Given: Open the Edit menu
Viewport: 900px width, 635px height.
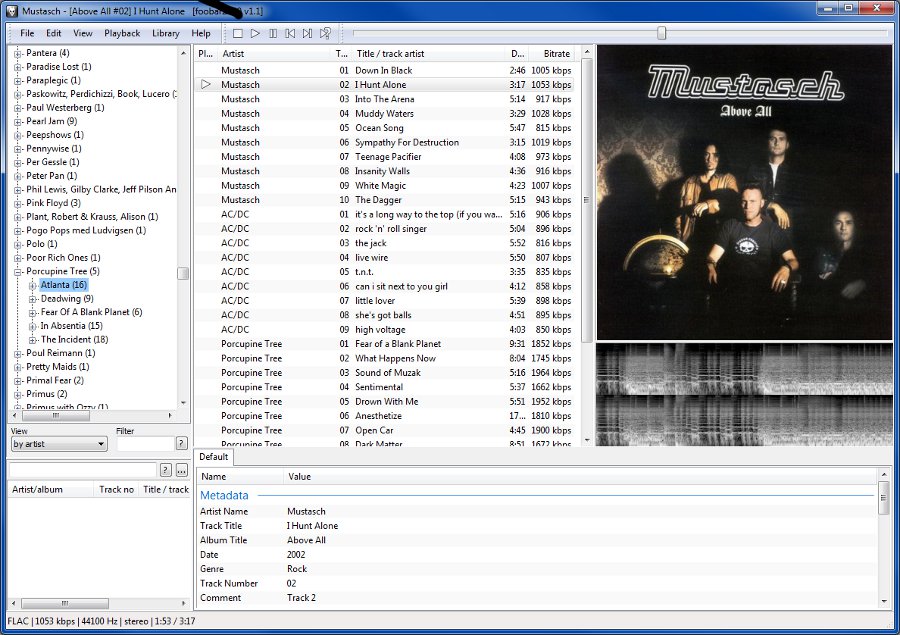Looking at the screenshot, I should click(x=53, y=33).
